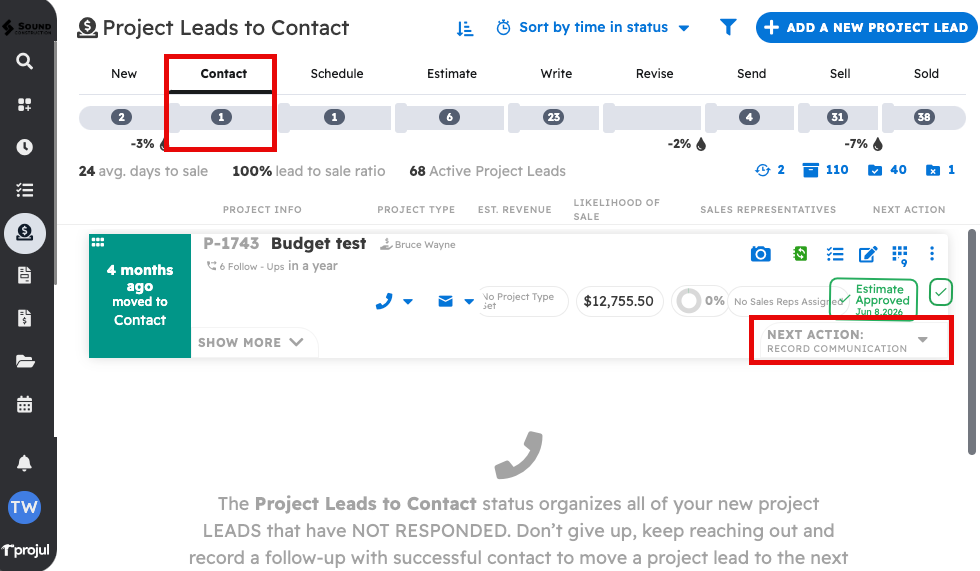980x571 pixels.
Task: Click the Estimate Approved badge
Action: coord(873,298)
